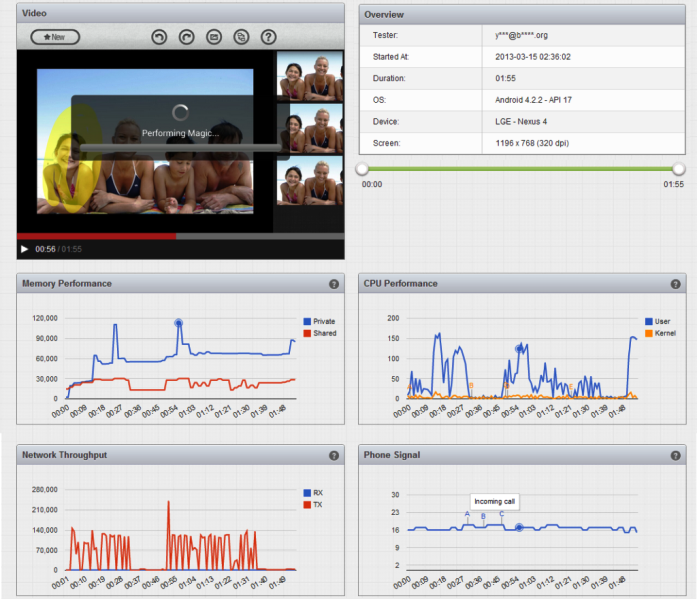Toggle the TX series in Network legend
This screenshot has height=600, width=697.
313,505
